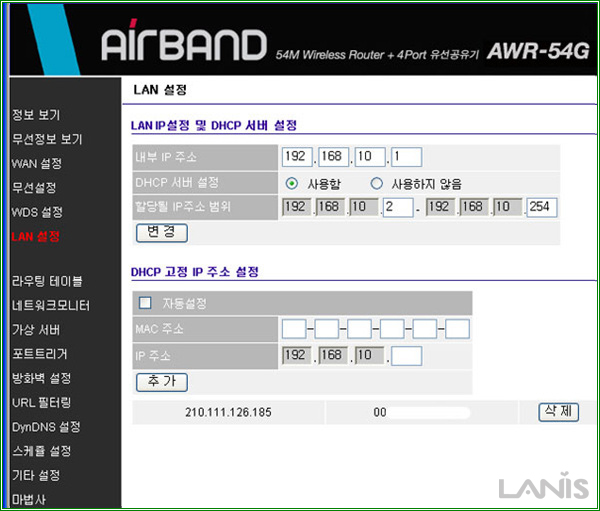
Task: Tick the 자동설정 checkbox
Action: [145, 303]
